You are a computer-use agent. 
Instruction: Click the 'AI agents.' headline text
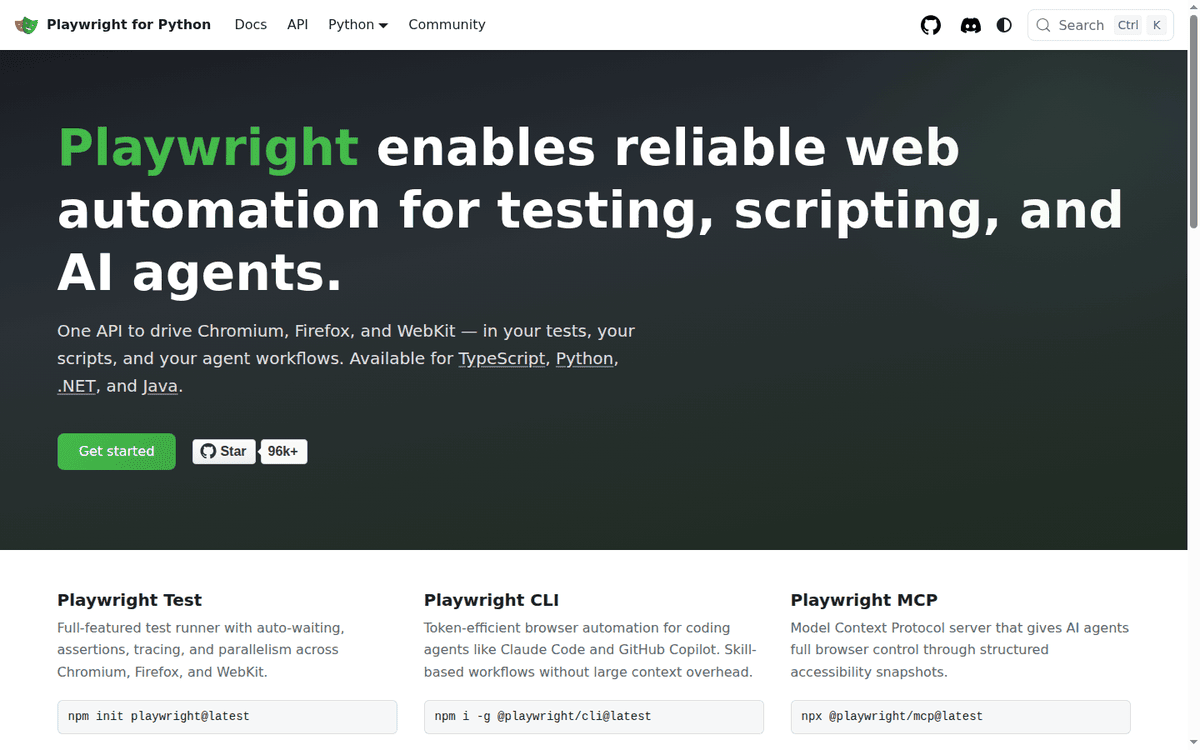[200, 272]
